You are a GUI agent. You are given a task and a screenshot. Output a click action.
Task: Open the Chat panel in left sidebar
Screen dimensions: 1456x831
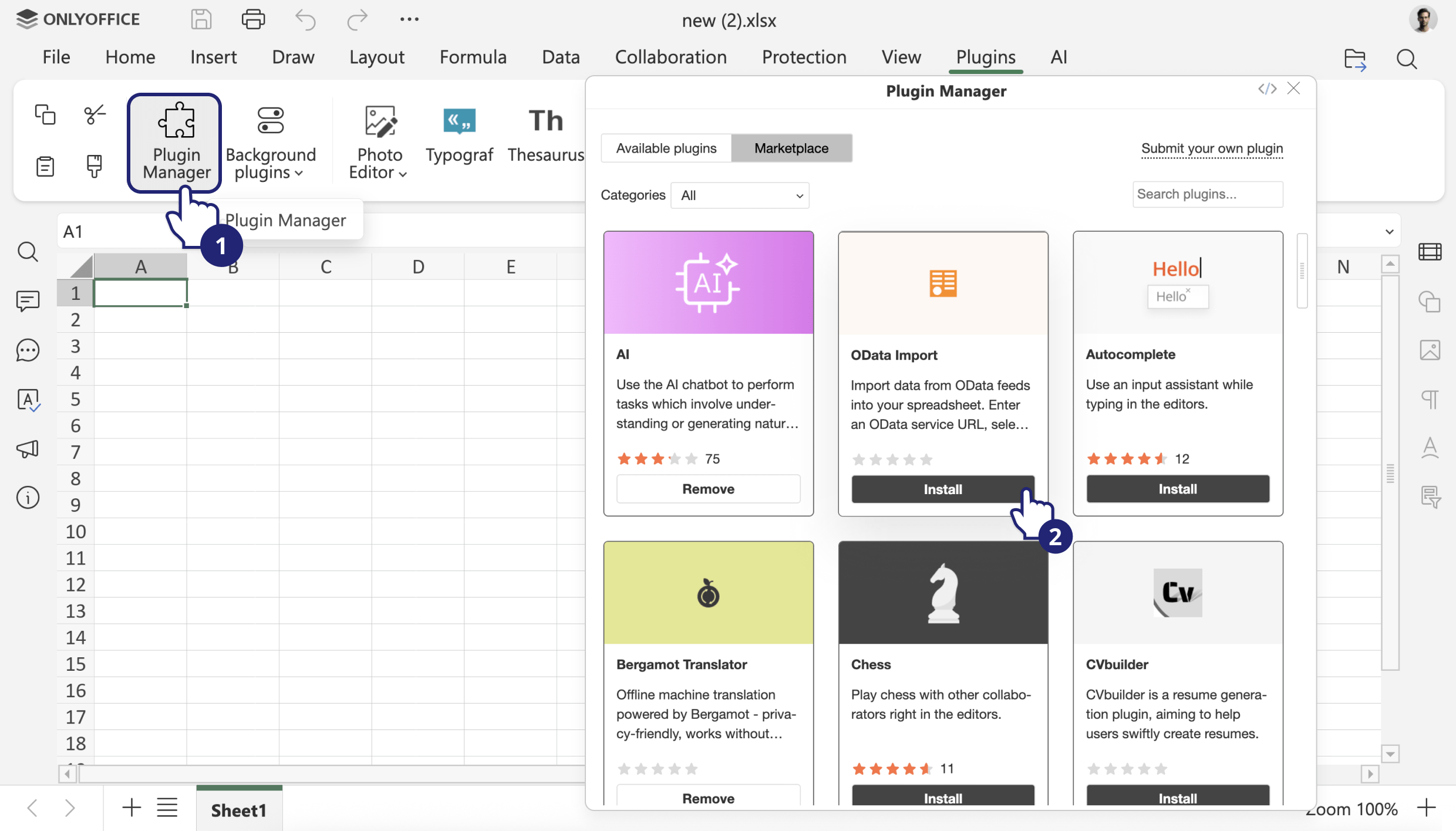point(28,350)
